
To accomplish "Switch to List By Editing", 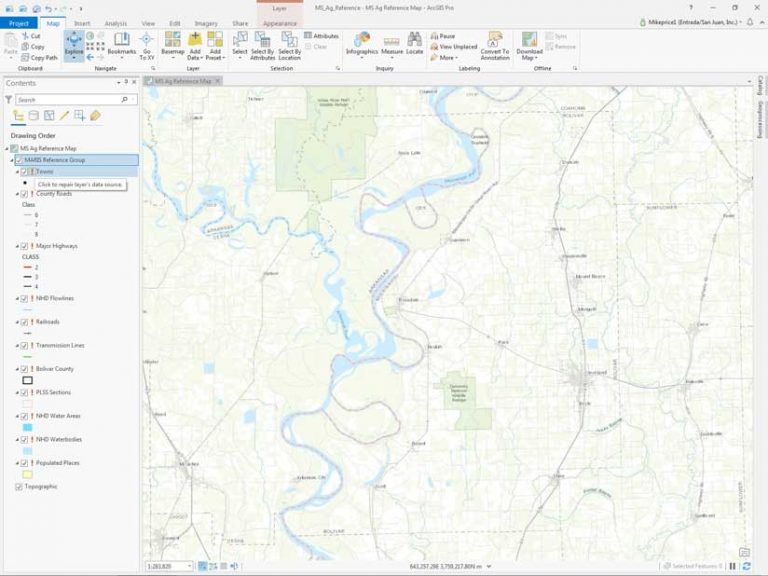I will tap(64, 116).
